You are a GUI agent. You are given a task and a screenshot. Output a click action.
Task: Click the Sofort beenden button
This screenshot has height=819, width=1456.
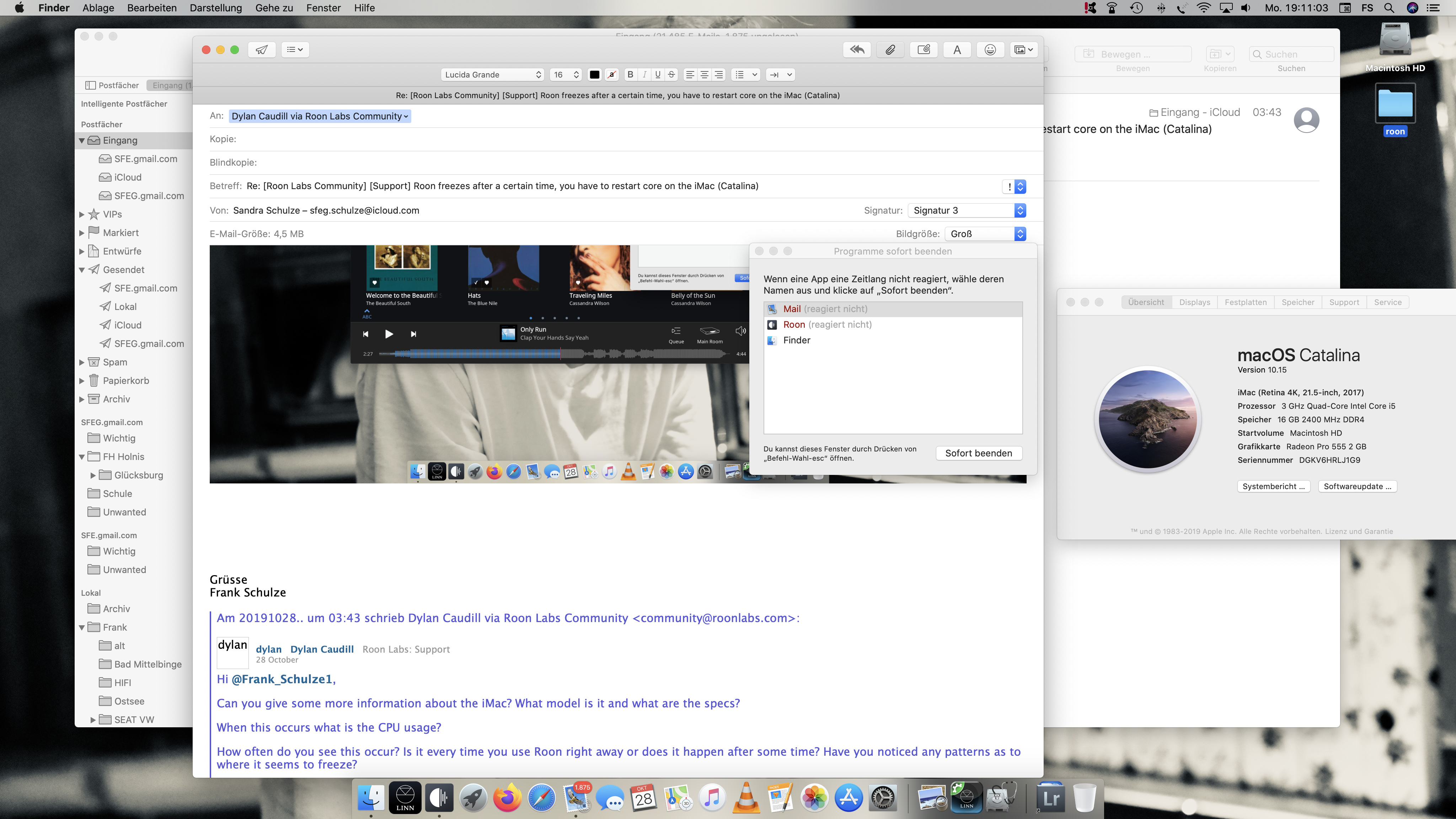(978, 453)
